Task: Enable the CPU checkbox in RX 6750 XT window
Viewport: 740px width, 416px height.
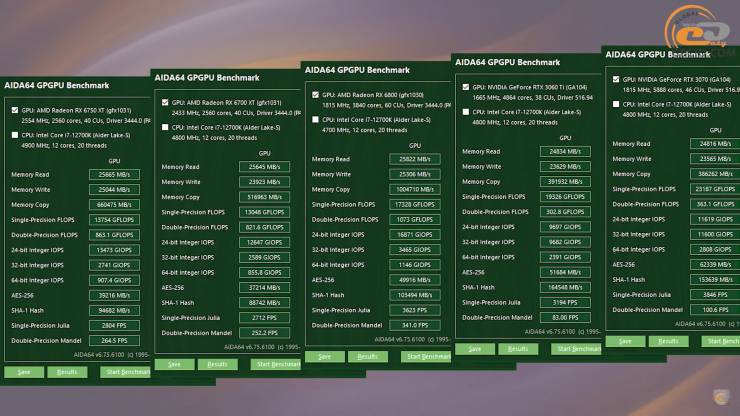Action: [15, 135]
